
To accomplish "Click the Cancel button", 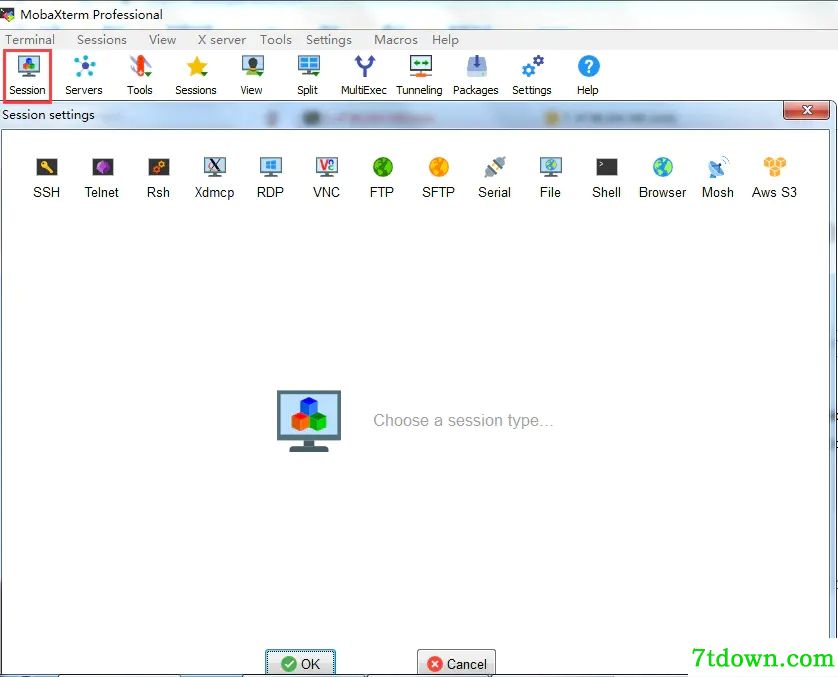I will coord(456,663).
